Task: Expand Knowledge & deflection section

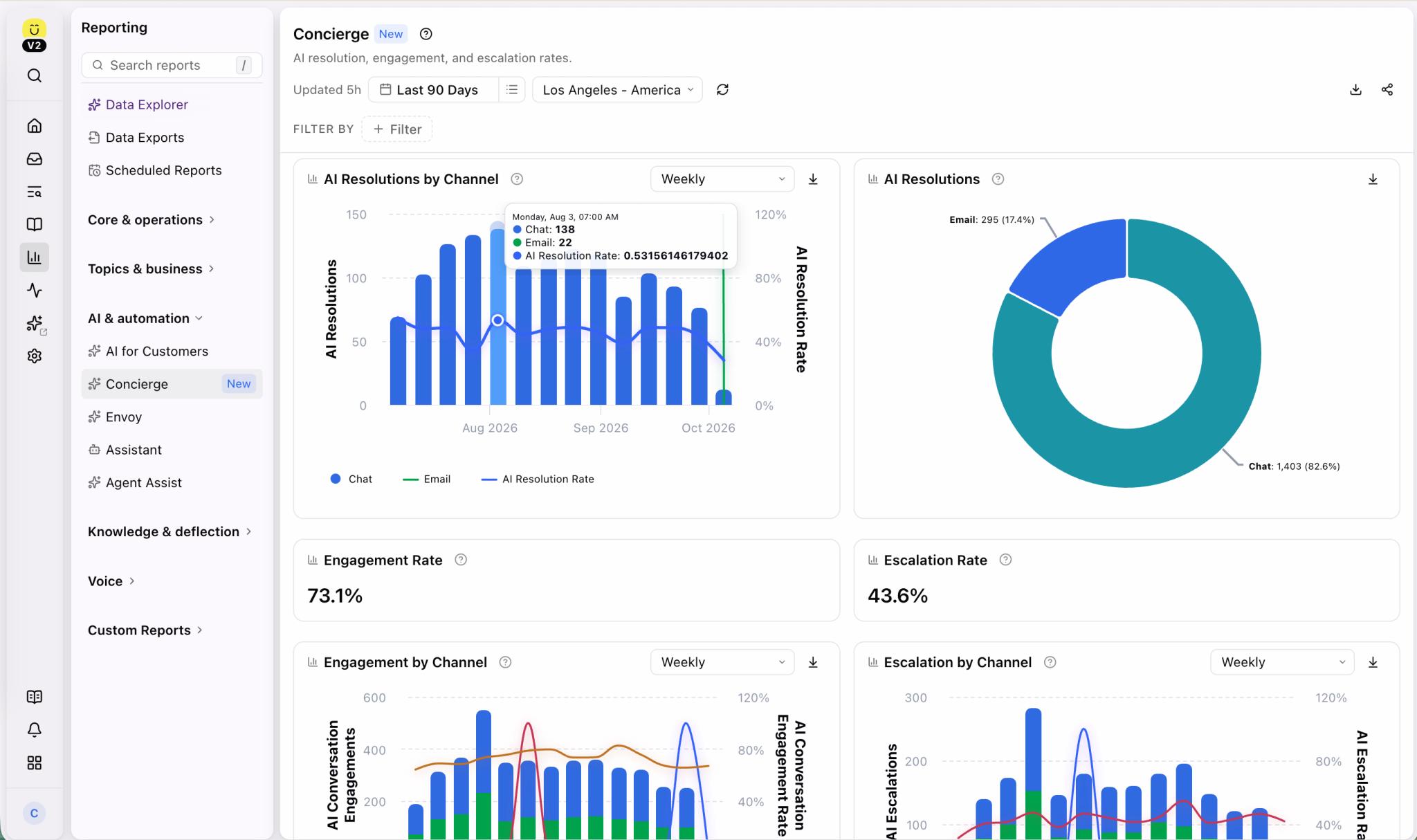Action: [x=170, y=531]
